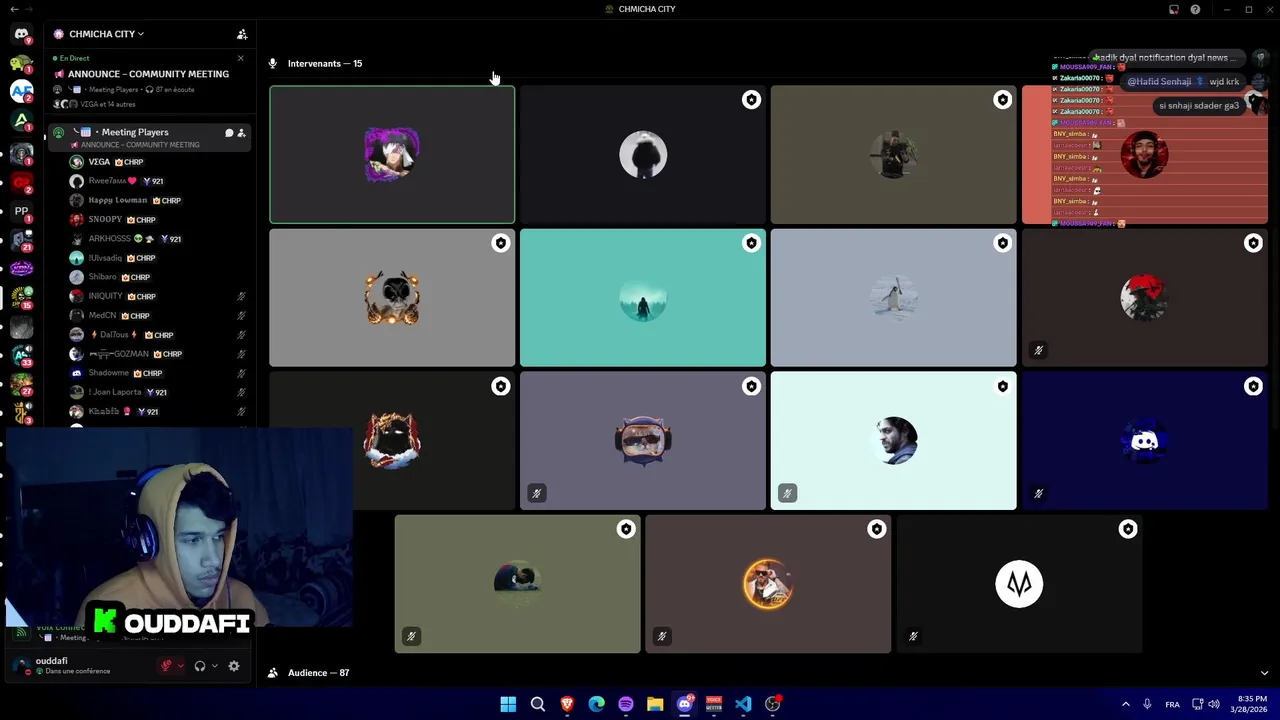Open the si snhaji sdader ga3 bubble
1280x720 pixels.
[x=1199, y=105]
